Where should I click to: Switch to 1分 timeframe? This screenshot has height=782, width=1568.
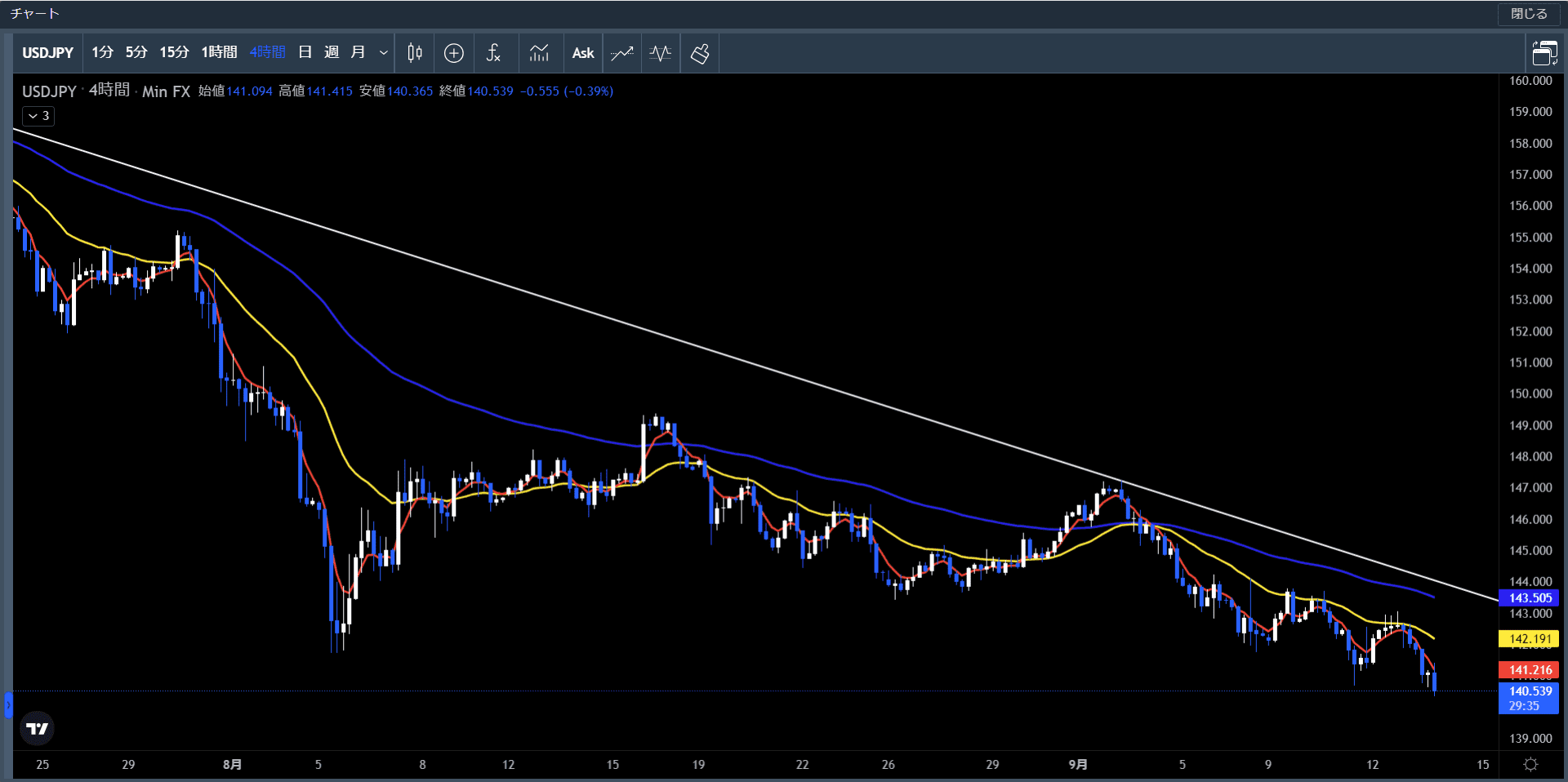point(102,52)
